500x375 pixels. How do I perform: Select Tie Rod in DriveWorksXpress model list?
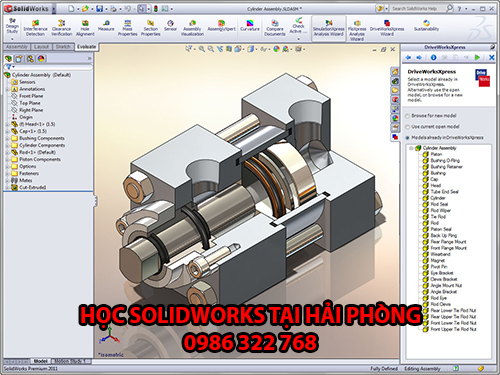(438, 217)
